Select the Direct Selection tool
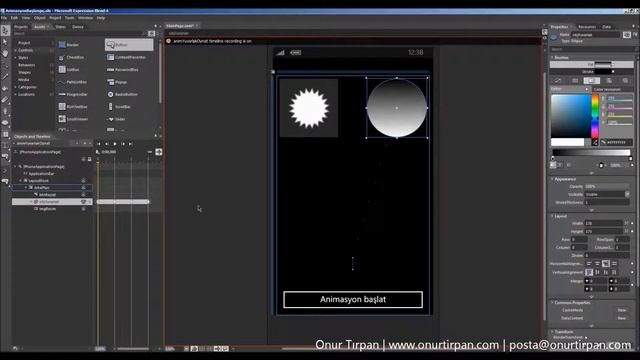Image resolution: width=640 pixels, height=360 pixels. point(5,42)
